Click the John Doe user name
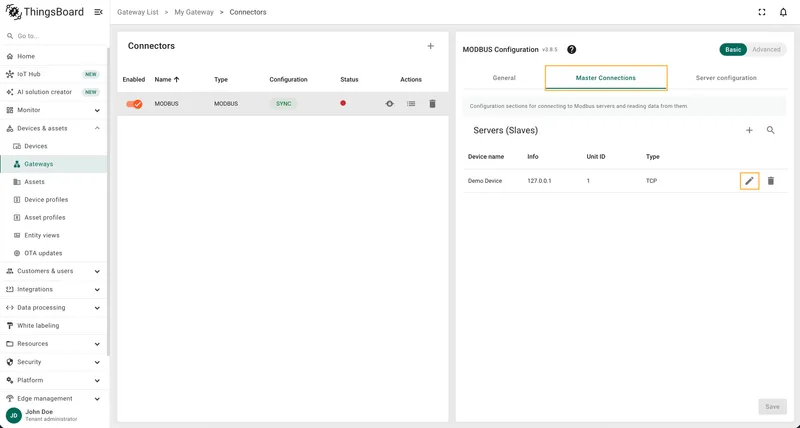The width and height of the screenshot is (800, 428). pyautogui.click(x=39, y=412)
